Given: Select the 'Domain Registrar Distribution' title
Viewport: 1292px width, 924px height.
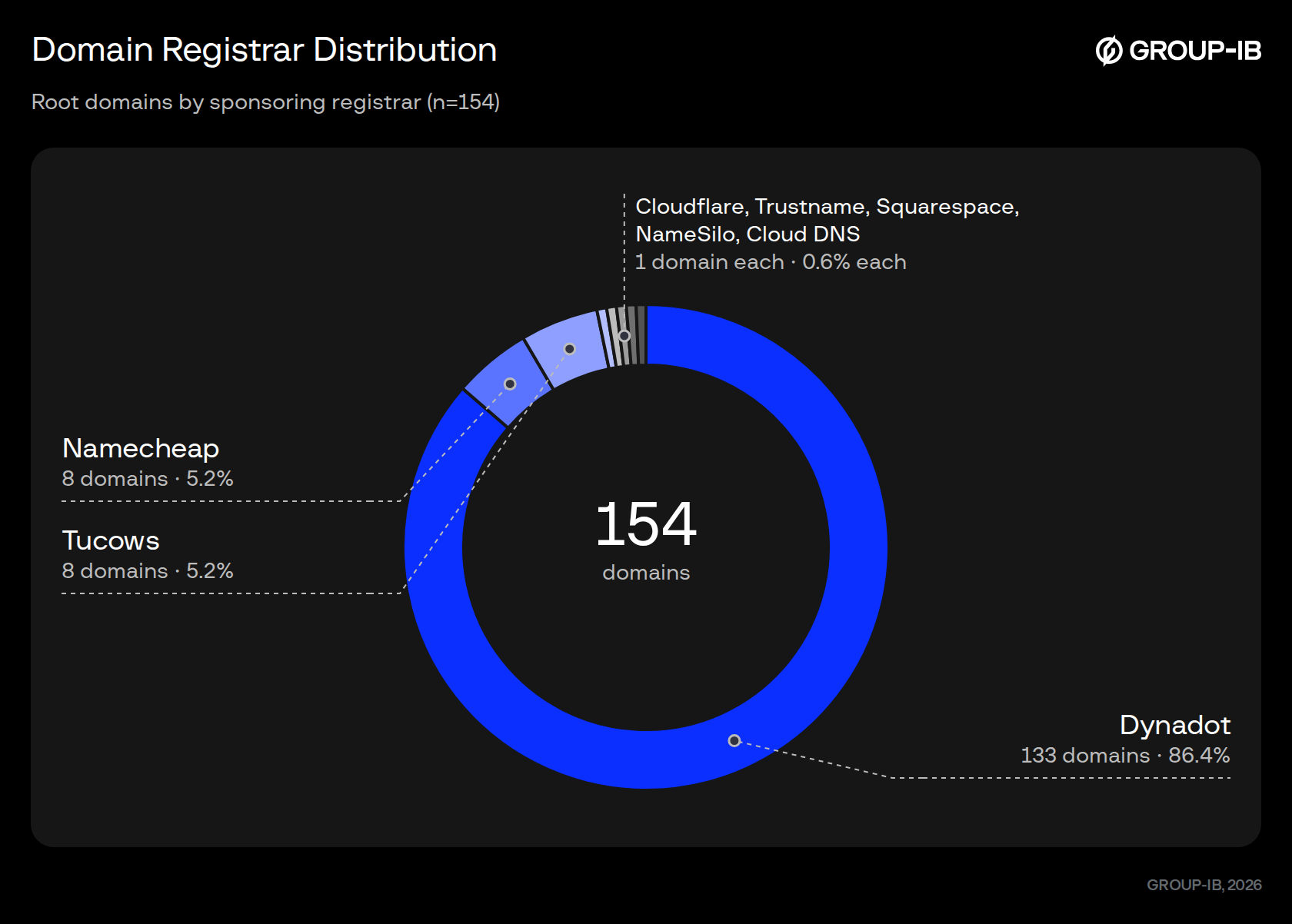Looking at the screenshot, I should point(265,50).
